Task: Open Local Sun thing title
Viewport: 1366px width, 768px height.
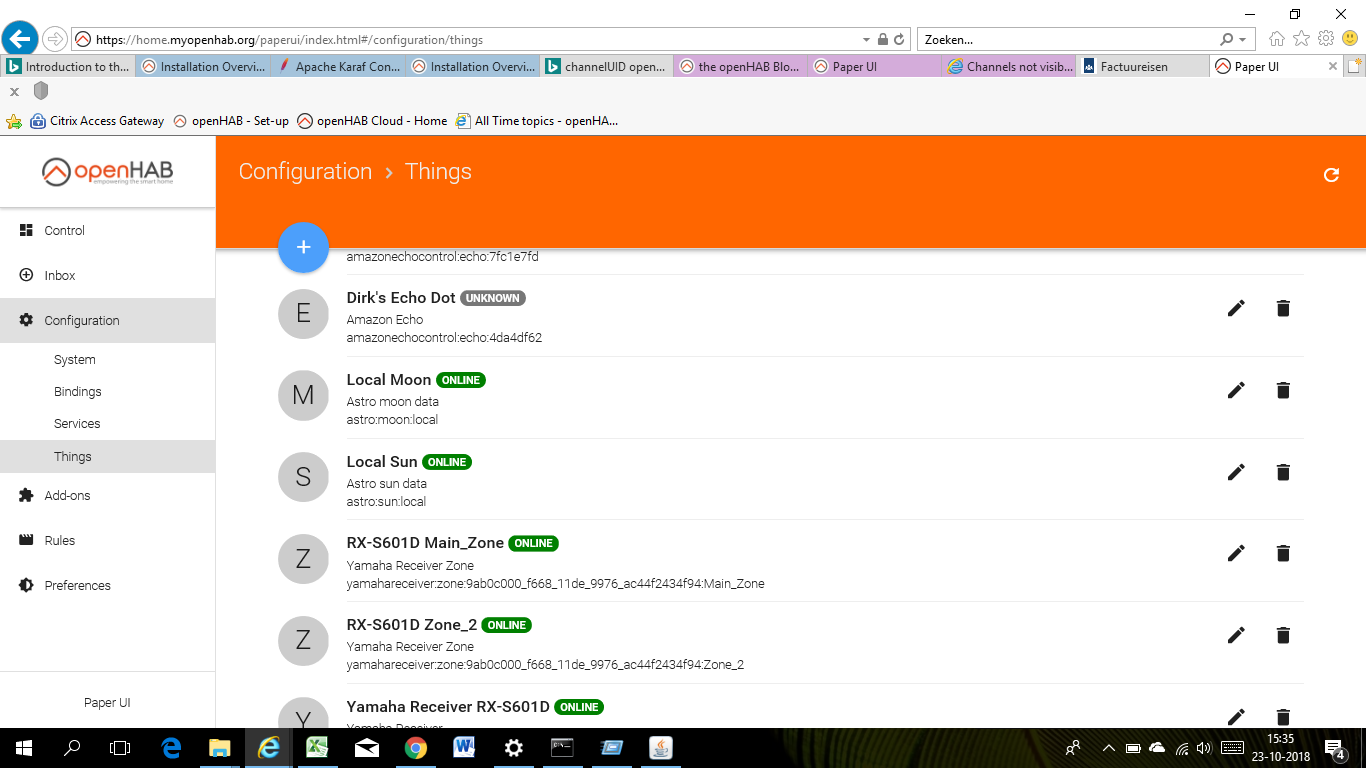Action: (x=382, y=461)
